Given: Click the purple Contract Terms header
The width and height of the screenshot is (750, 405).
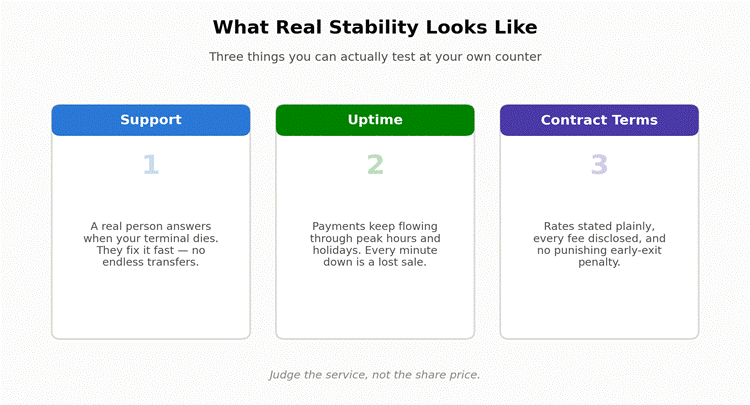Looking at the screenshot, I should (599, 120).
